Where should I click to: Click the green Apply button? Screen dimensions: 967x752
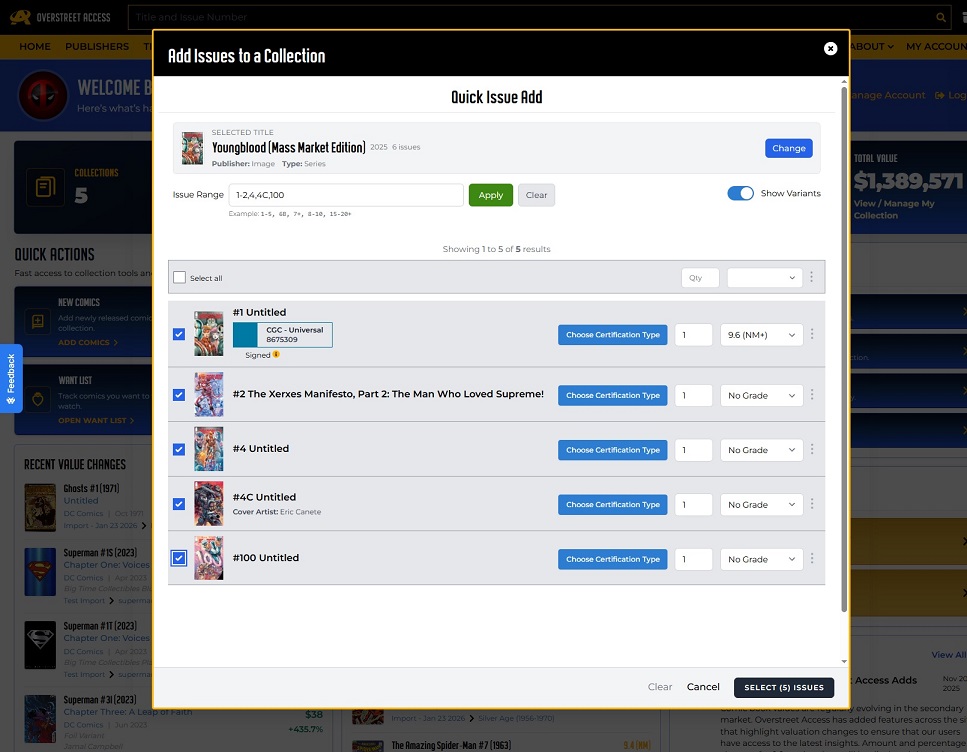[x=490, y=195]
